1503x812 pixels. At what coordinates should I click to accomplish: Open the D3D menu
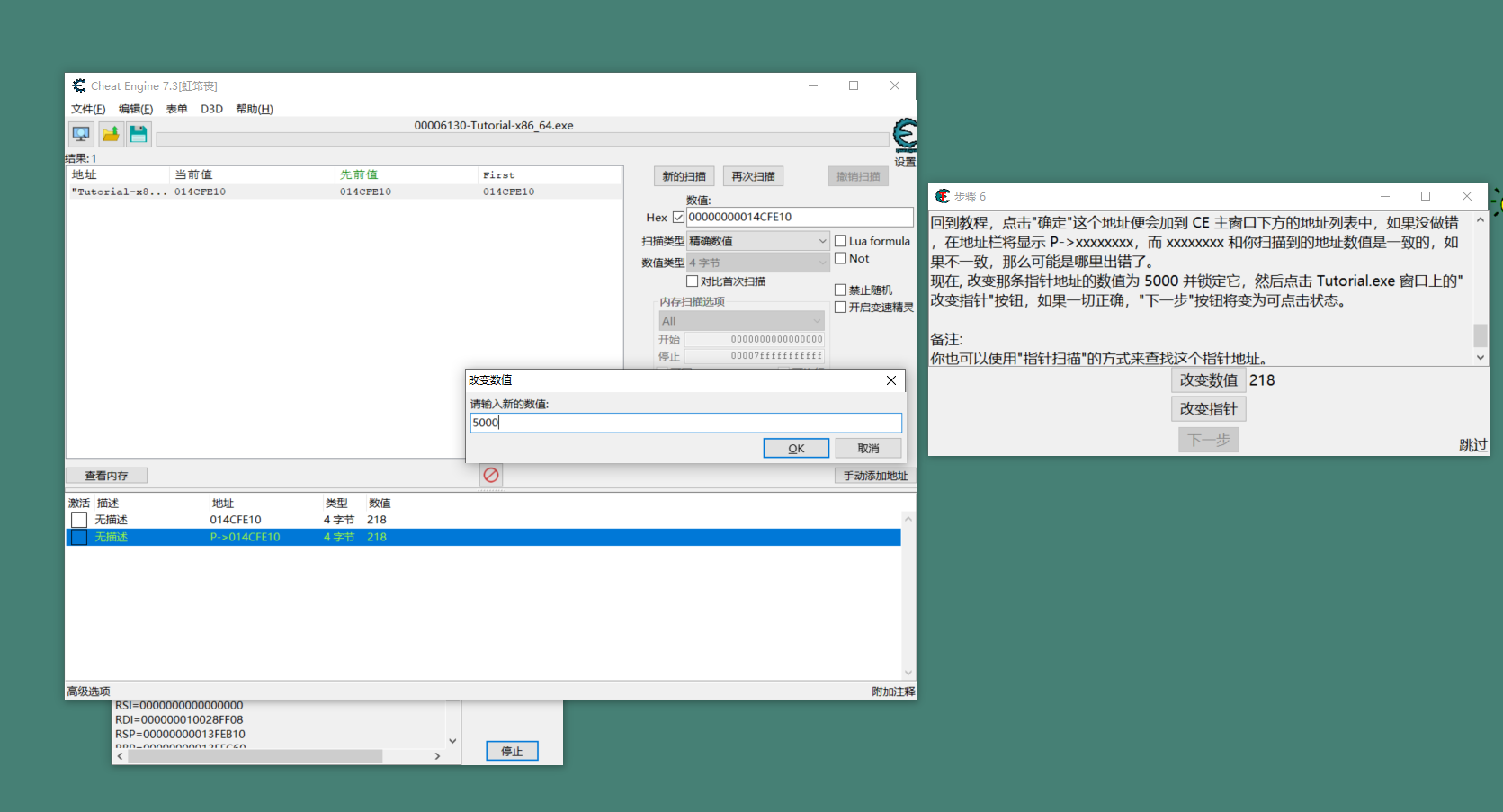click(211, 109)
